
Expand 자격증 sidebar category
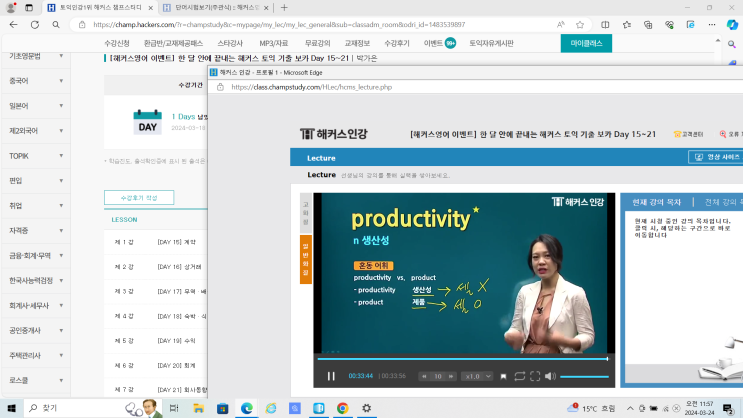pos(36,230)
